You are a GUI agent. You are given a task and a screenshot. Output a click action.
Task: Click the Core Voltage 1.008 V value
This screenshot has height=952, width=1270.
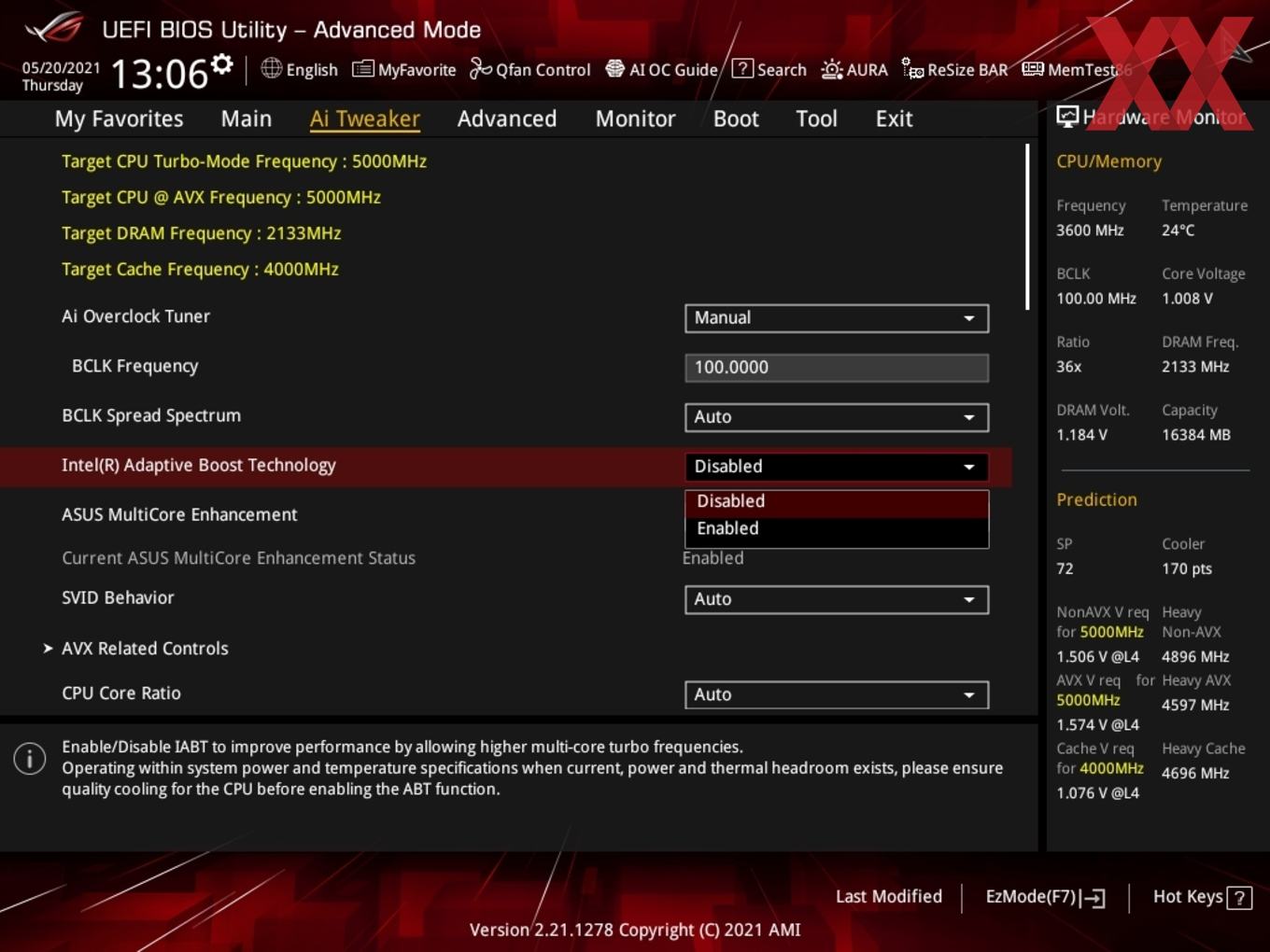(1187, 299)
